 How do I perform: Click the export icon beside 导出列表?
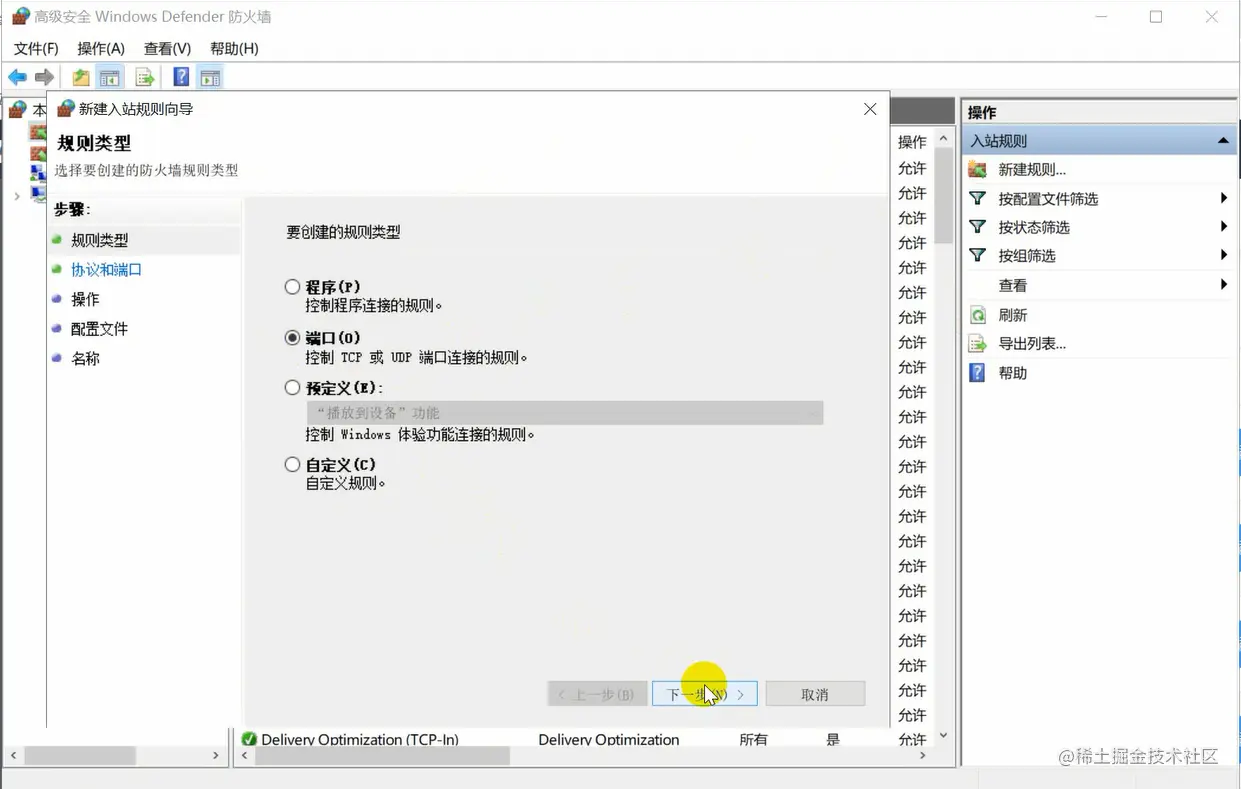point(978,343)
